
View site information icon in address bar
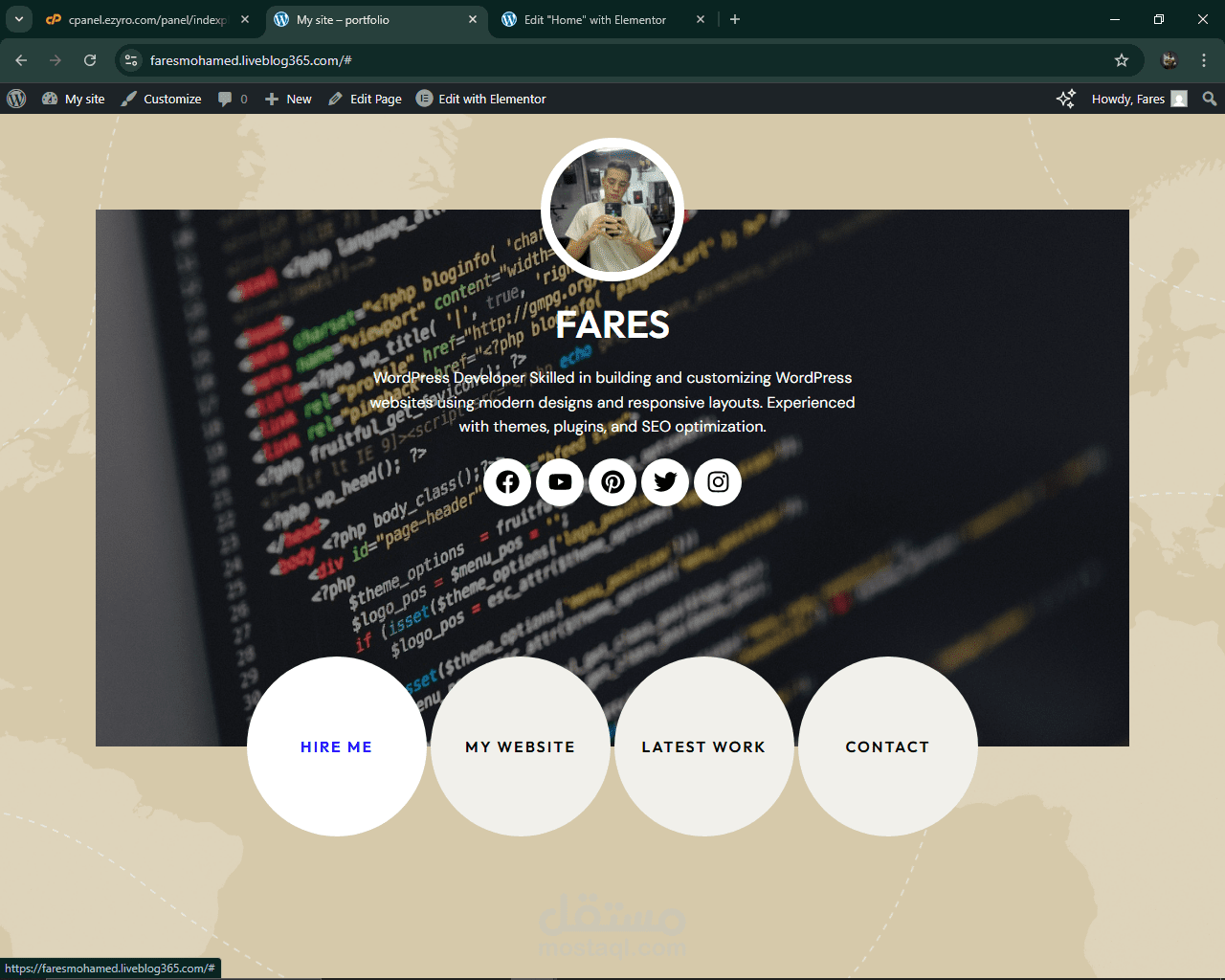(x=131, y=60)
